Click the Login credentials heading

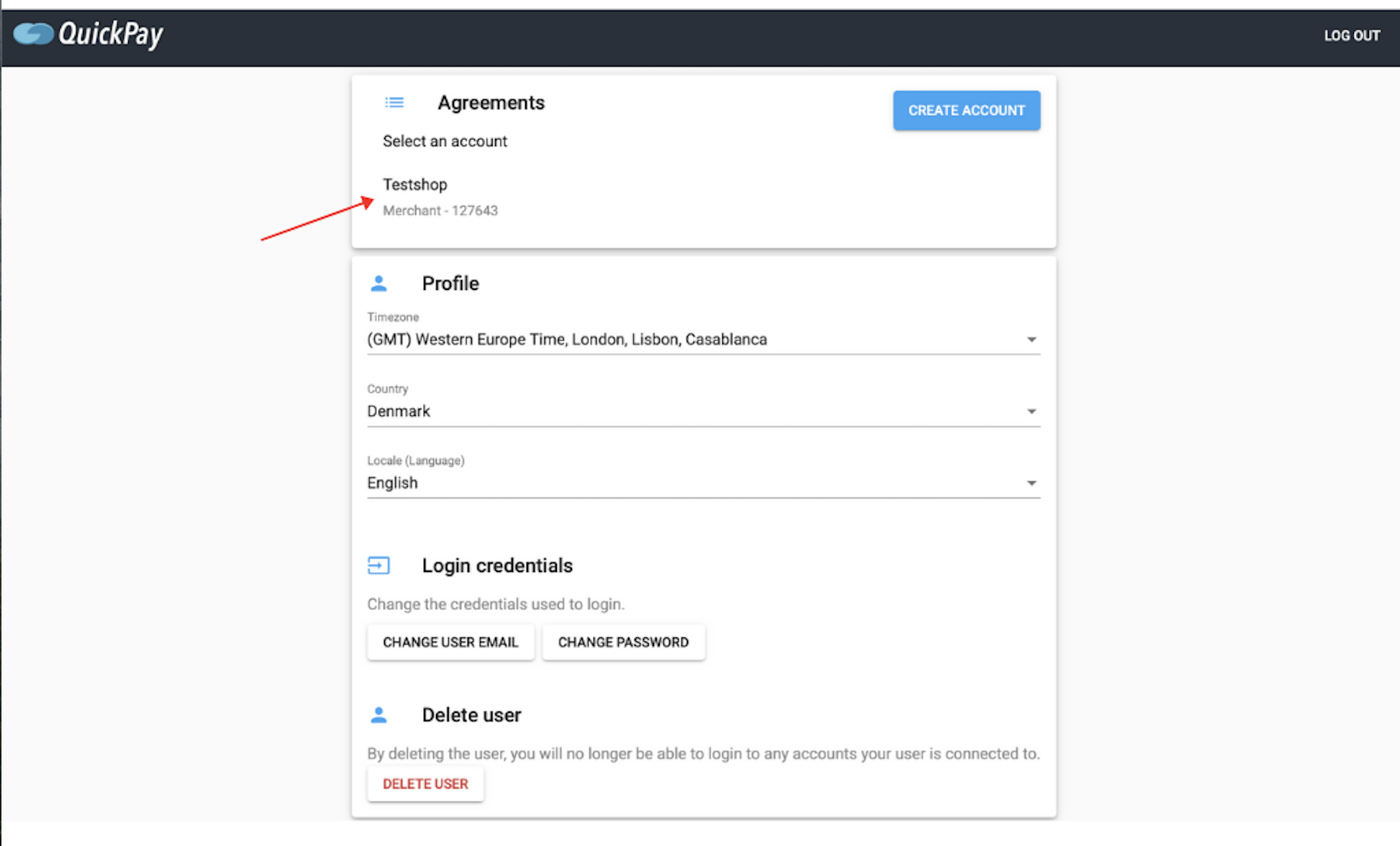pyautogui.click(x=497, y=565)
